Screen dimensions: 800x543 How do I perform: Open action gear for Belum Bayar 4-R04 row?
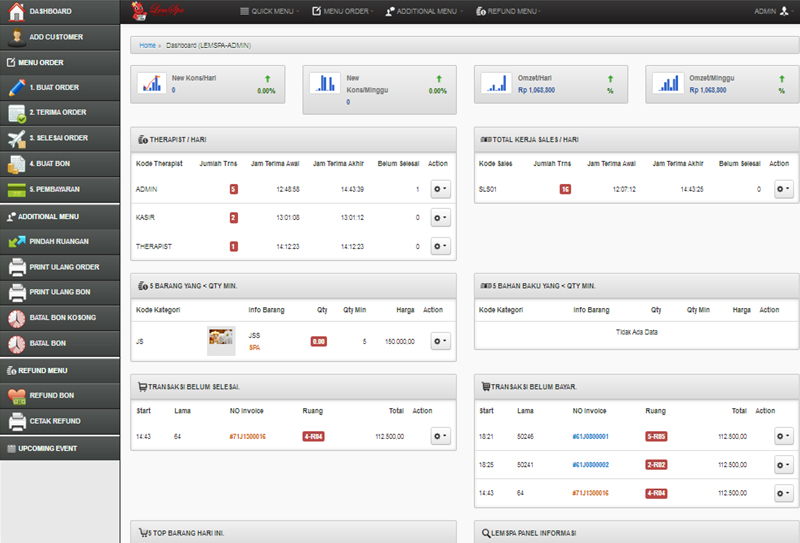783,493
